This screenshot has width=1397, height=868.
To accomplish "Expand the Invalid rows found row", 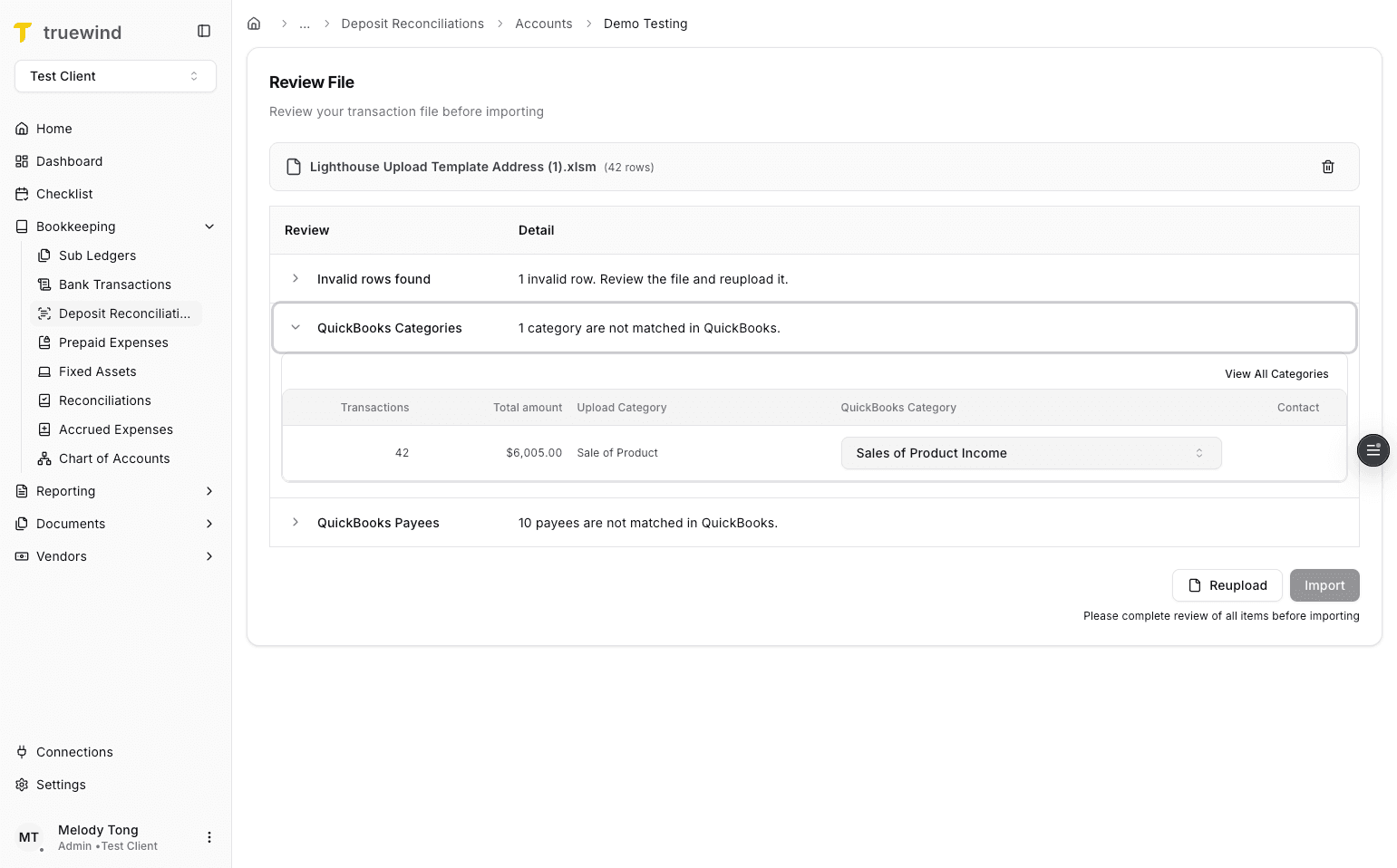I will 295,279.
